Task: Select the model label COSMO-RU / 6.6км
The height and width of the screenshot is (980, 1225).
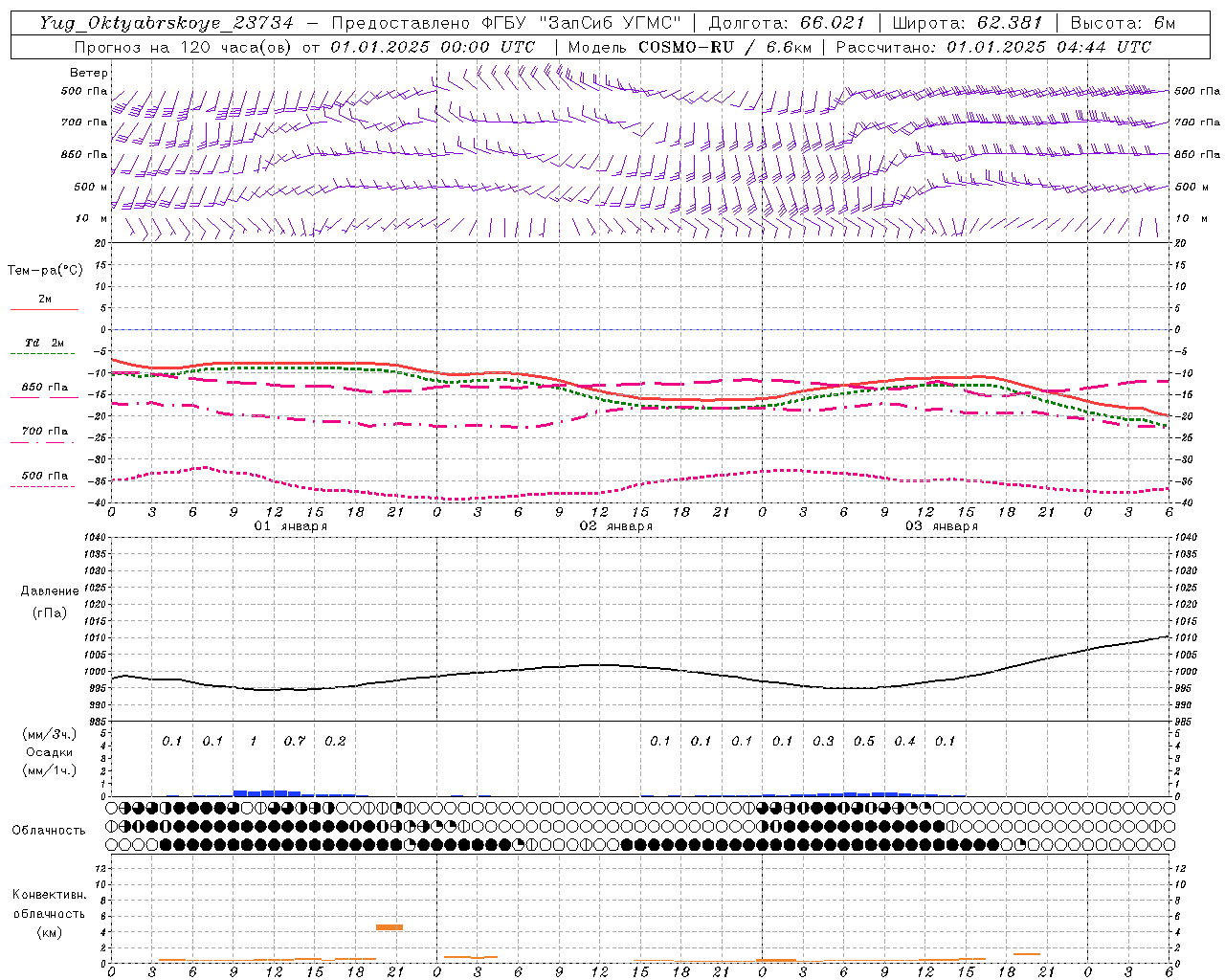Action: tap(724, 47)
